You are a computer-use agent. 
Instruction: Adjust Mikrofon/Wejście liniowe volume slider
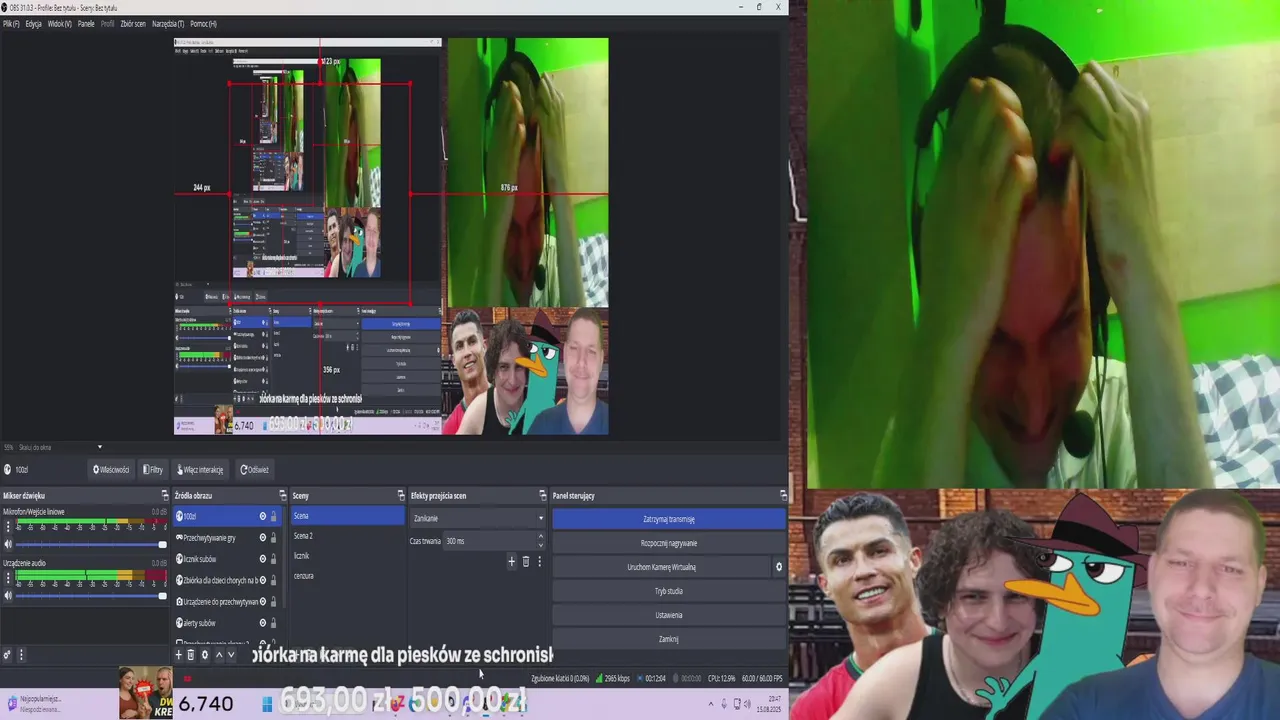(x=91, y=544)
